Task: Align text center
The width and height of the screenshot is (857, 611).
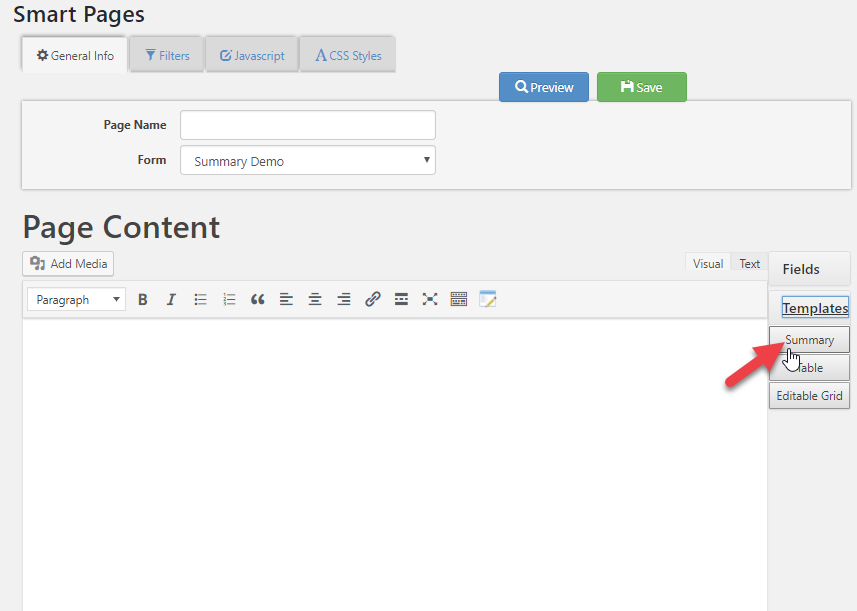Action: [315, 299]
